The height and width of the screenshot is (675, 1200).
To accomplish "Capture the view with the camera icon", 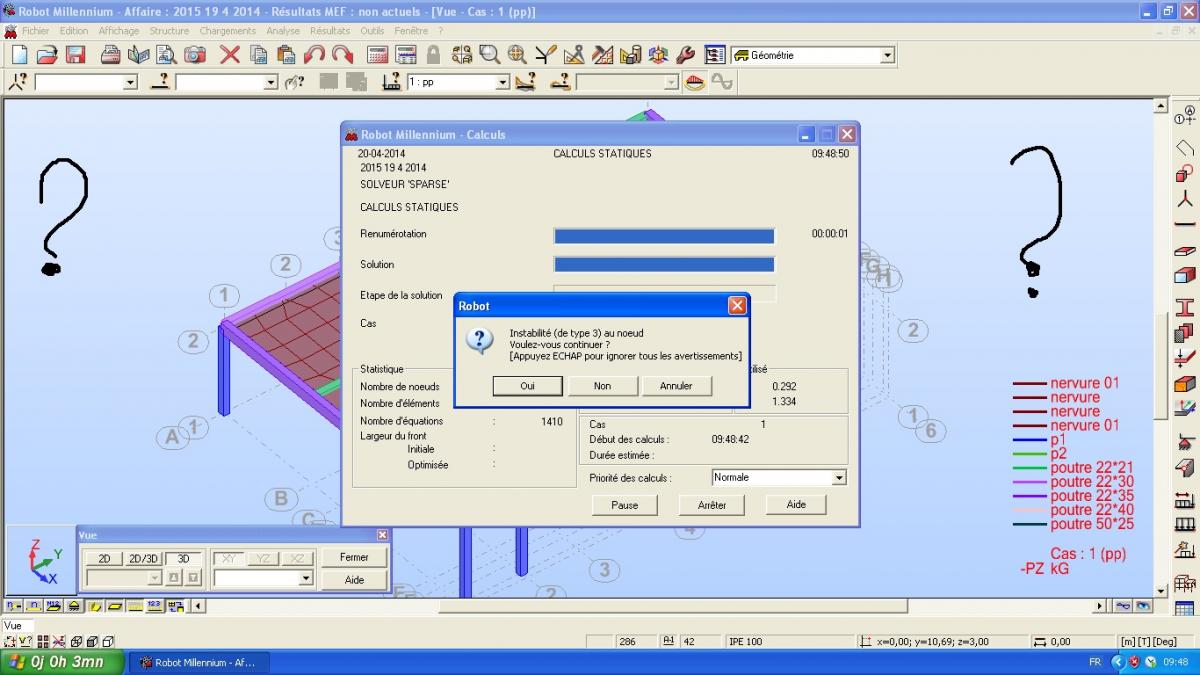I will (x=194, y=55).
